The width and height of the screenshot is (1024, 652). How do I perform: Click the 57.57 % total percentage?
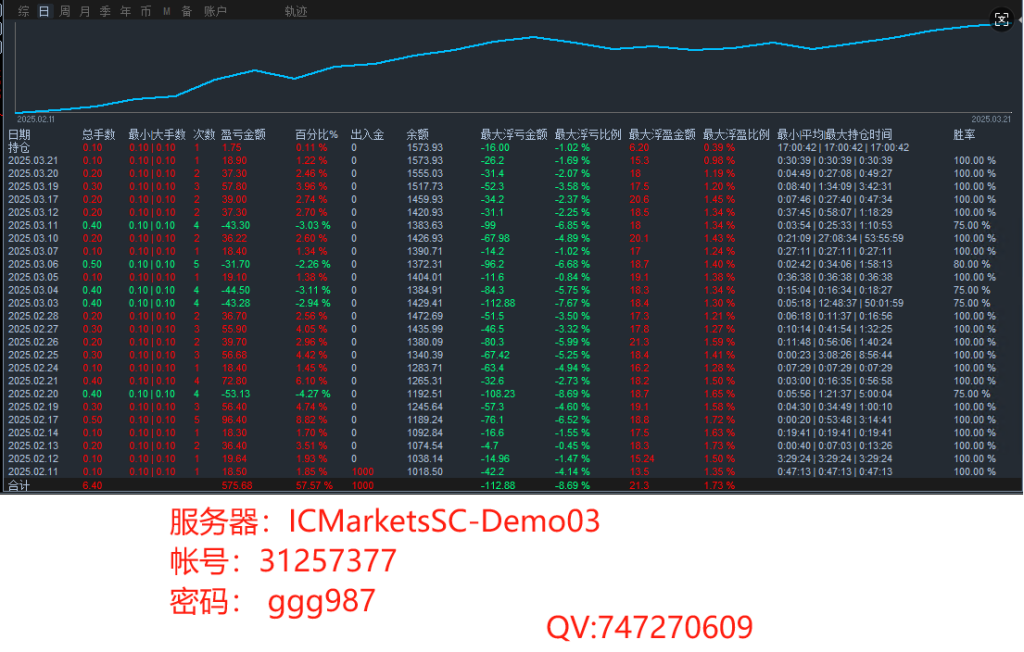click(314, 485)
